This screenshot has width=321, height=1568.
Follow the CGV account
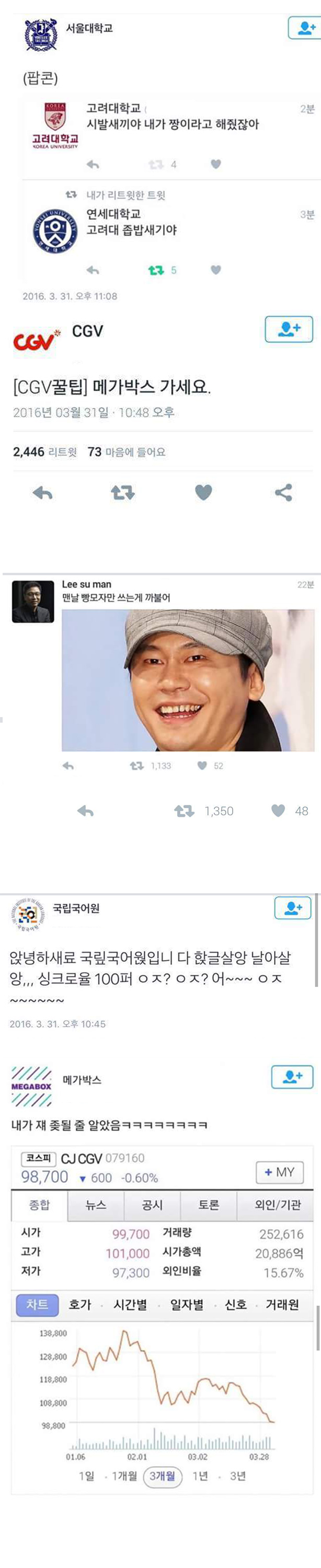[x=289, y=329]
